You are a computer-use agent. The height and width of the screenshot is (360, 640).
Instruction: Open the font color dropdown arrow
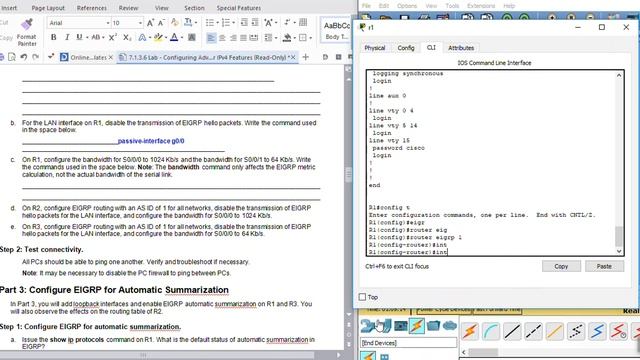click(182, 38)
